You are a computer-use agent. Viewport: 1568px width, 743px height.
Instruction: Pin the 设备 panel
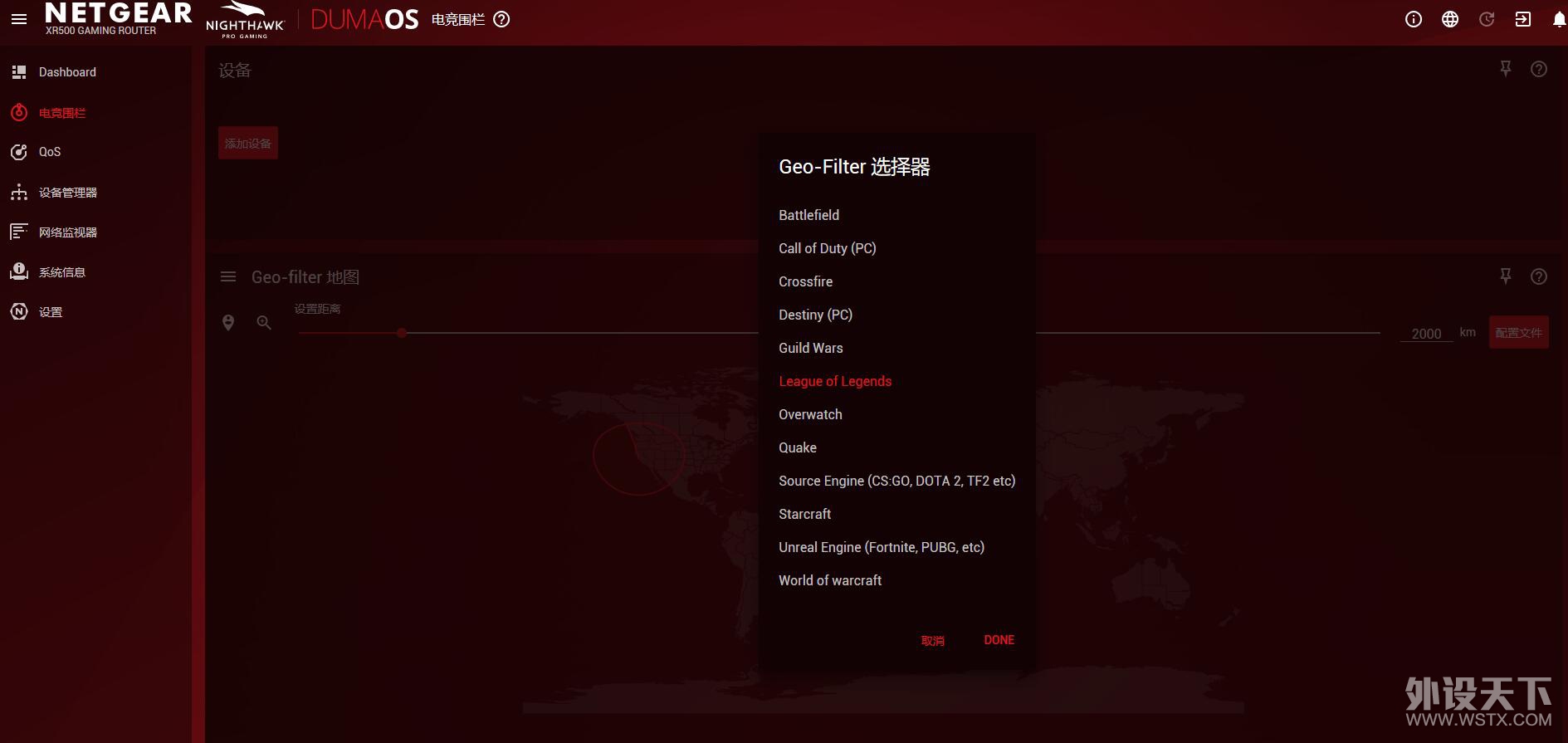(1506, 69)
